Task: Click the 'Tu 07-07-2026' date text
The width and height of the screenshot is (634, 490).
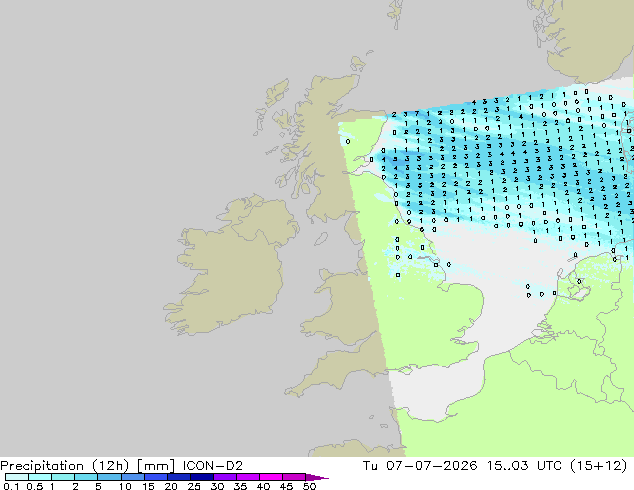Action: click(x=420, y=466)
